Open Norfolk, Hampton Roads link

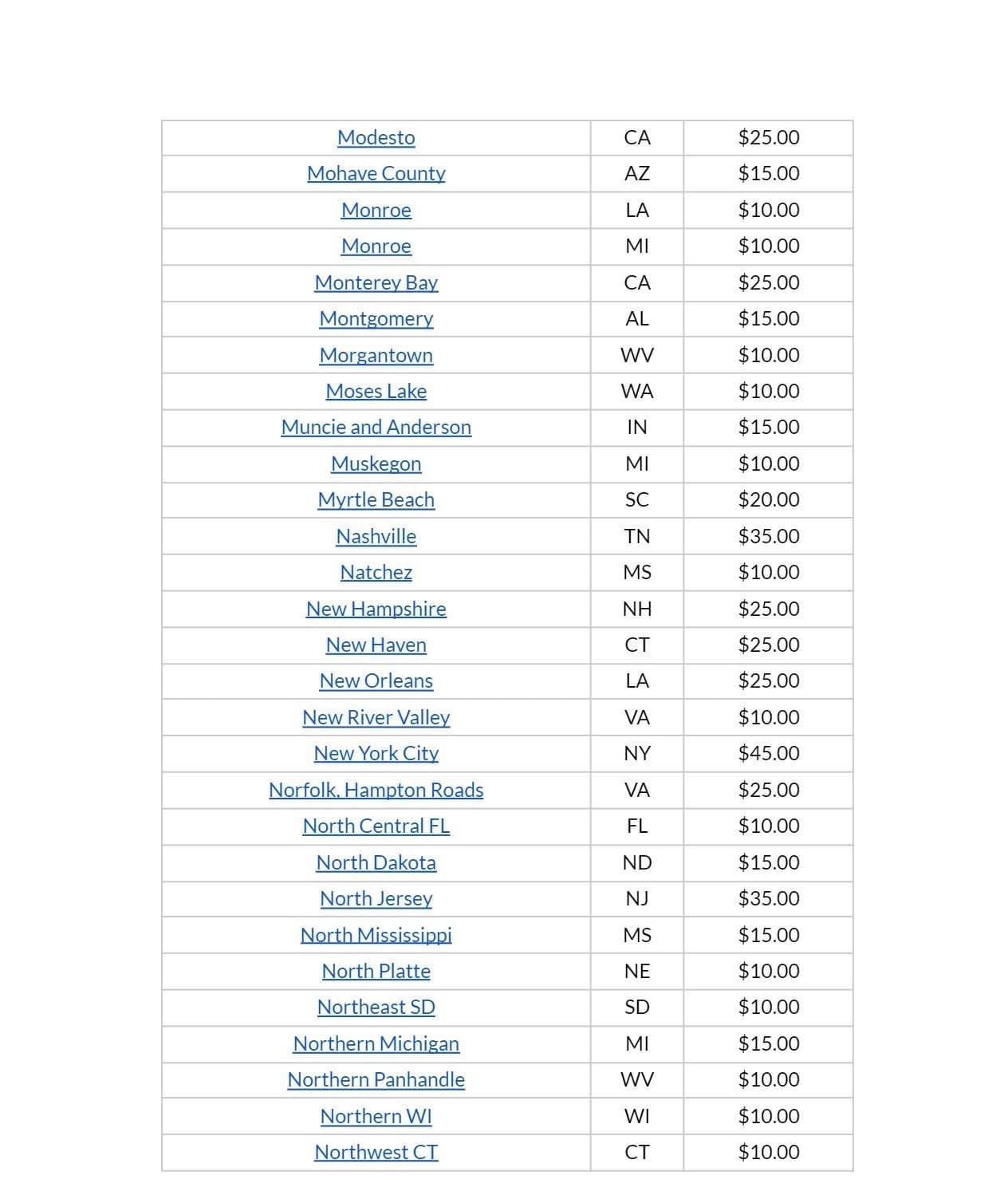click(x=376, y=790)
